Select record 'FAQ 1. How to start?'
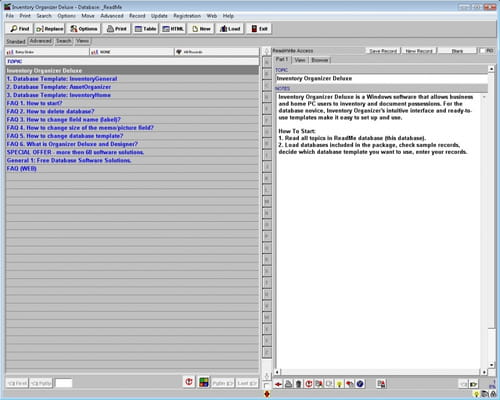Viewport: 500px width, 400px height. pos(132,103)
